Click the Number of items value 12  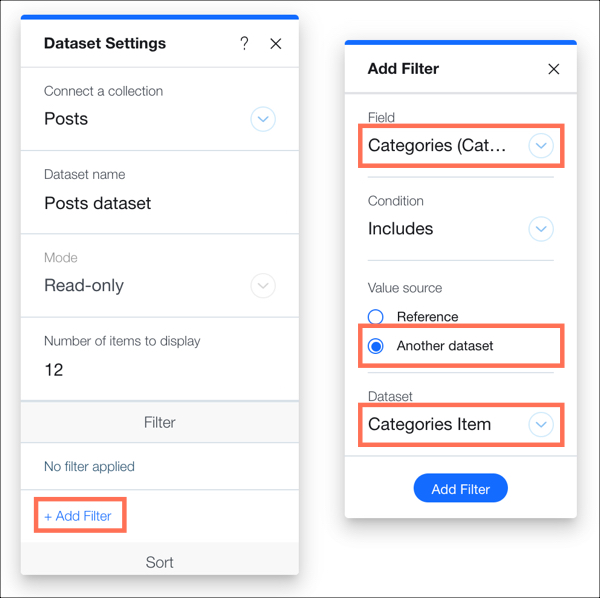pyautogui.click(x=54, y=370)
